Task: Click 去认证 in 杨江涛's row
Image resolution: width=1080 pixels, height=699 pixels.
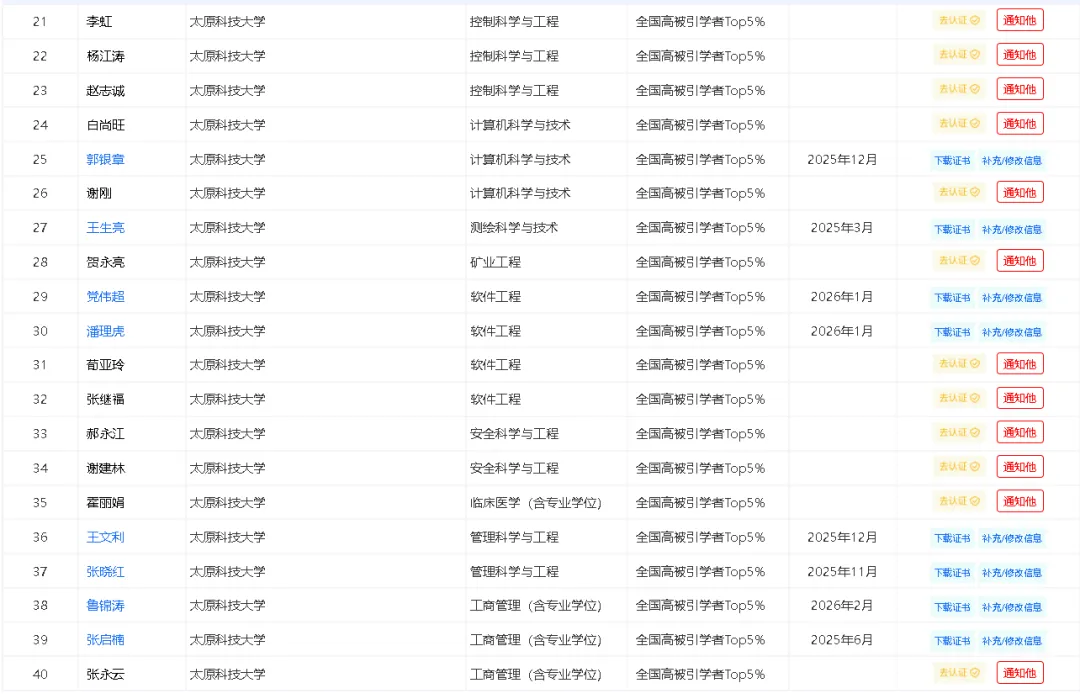Action: click(x=959, y=54)
